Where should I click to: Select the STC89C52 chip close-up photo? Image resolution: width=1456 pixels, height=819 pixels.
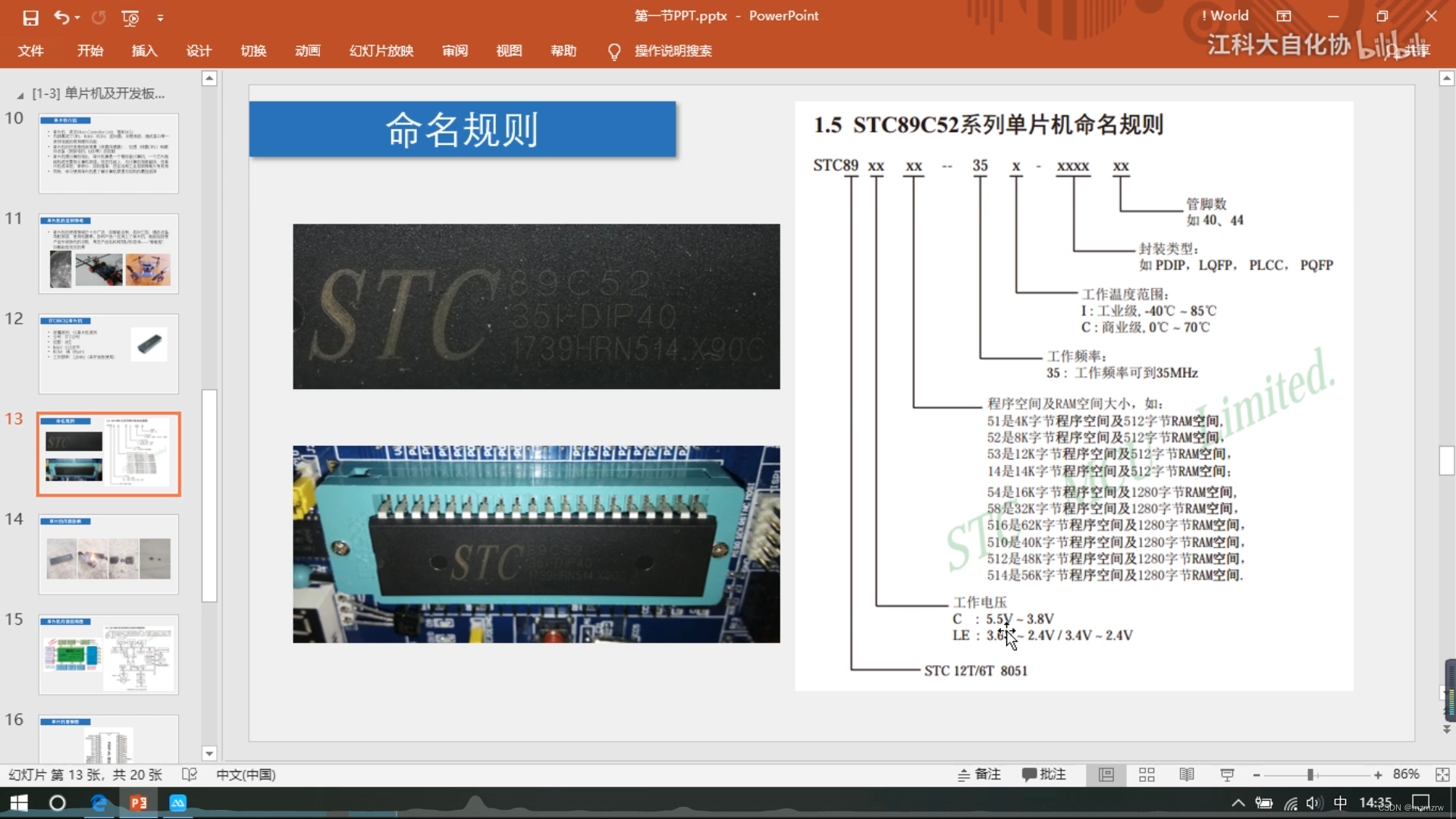tap(536, 306)
